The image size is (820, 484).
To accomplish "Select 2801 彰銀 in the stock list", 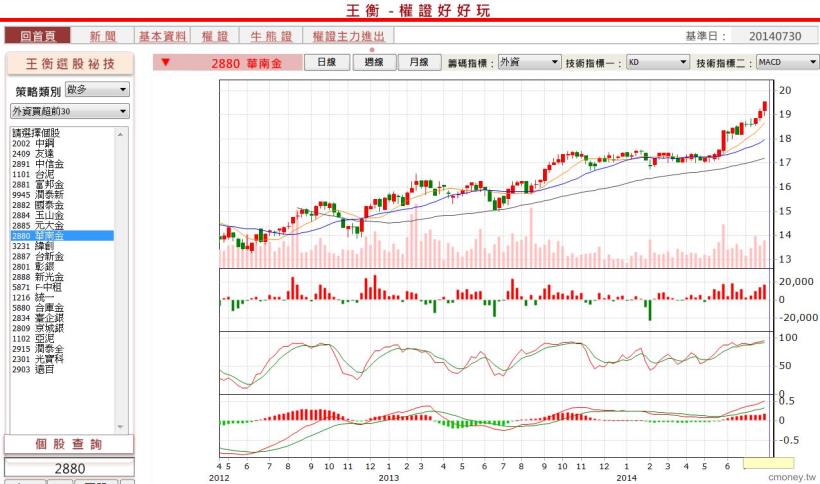I will point(62,267).
